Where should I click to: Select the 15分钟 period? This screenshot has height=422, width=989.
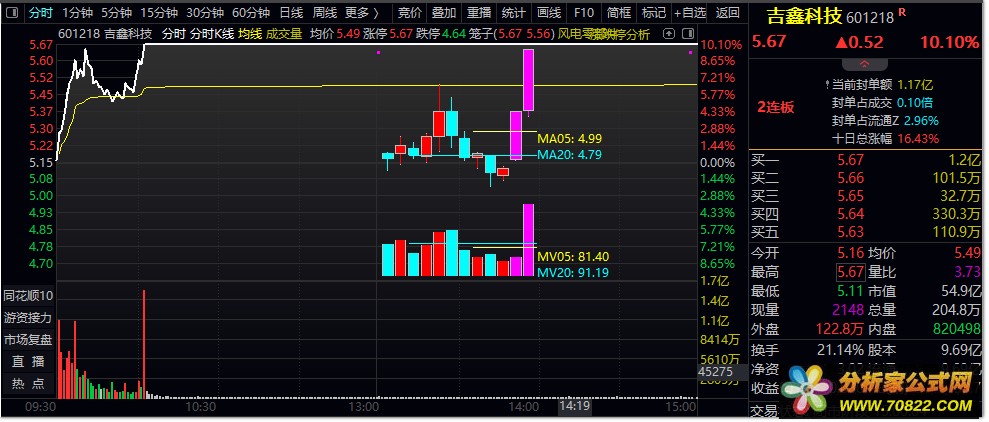[159, 12]
